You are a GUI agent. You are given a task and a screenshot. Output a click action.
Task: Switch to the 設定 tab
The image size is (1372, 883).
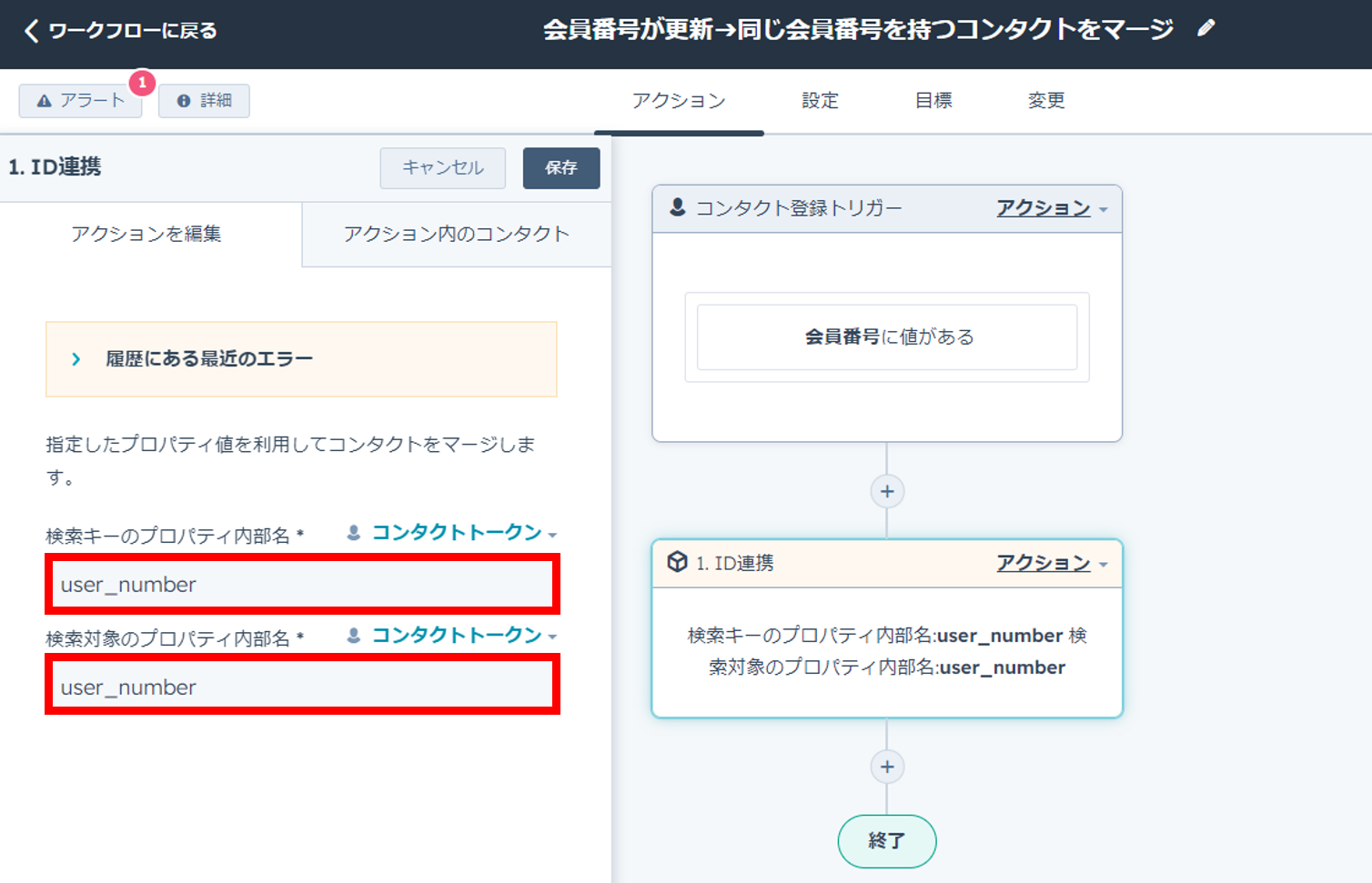(820, 100)
